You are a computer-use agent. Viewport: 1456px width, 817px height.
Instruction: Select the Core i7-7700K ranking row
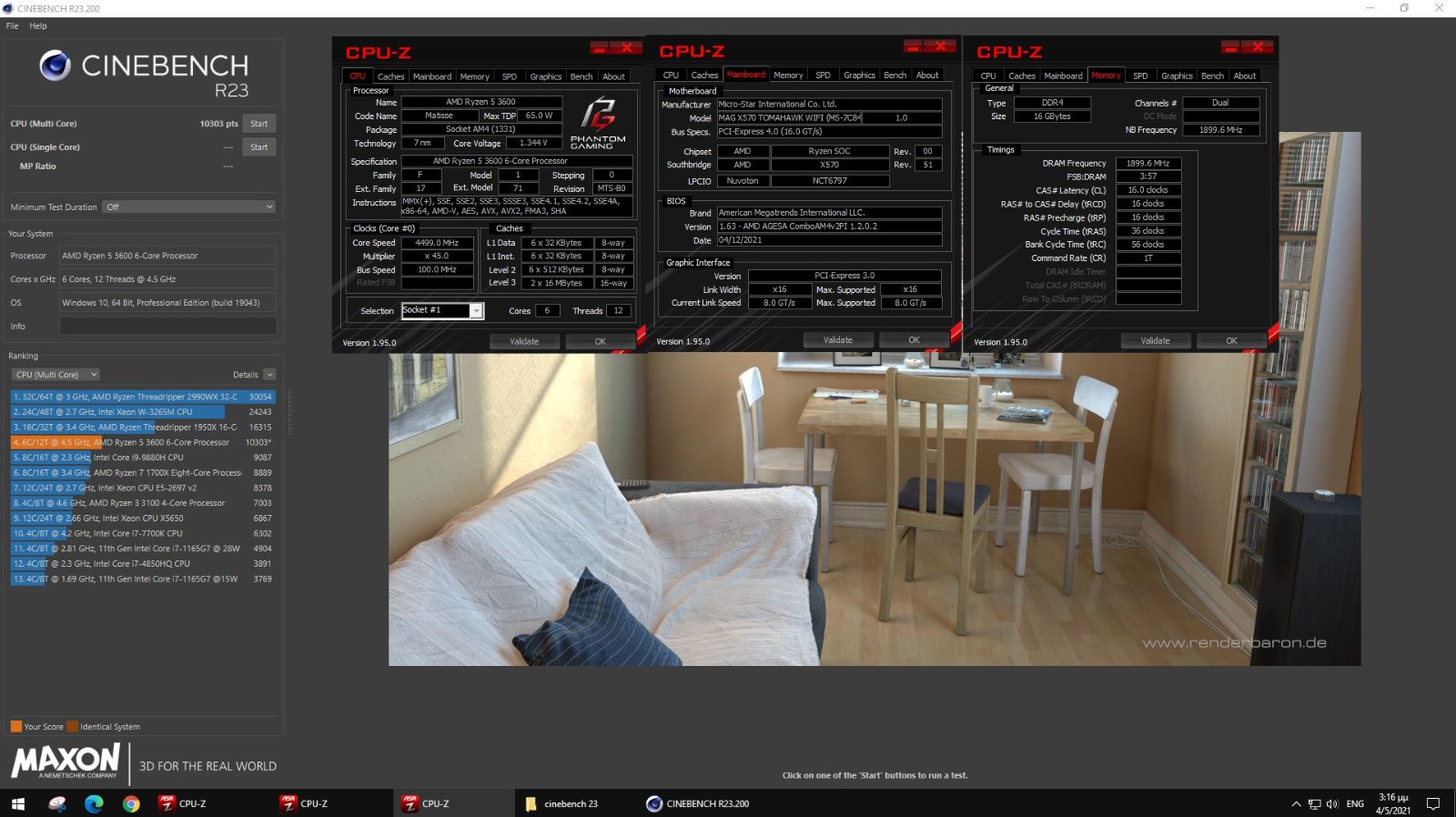(x=143, y=533)
